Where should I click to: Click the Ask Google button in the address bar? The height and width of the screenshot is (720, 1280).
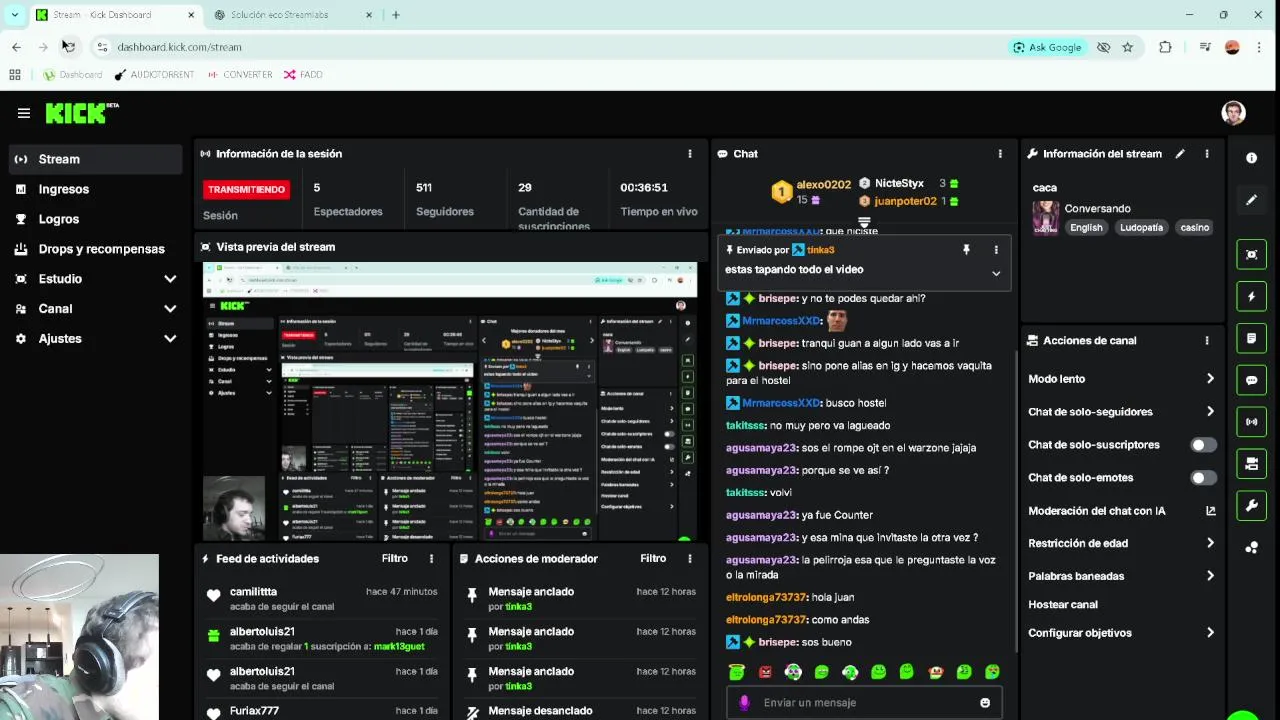1047,47
